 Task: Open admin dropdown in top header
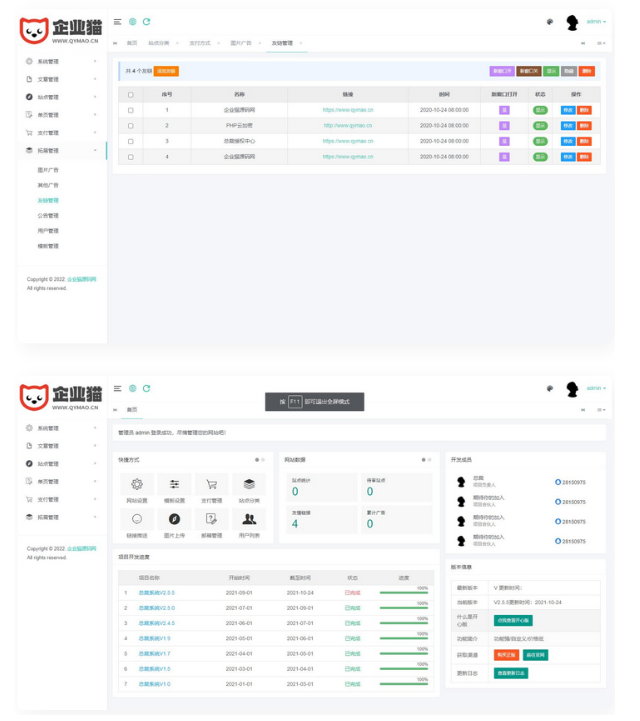[595, 21]
